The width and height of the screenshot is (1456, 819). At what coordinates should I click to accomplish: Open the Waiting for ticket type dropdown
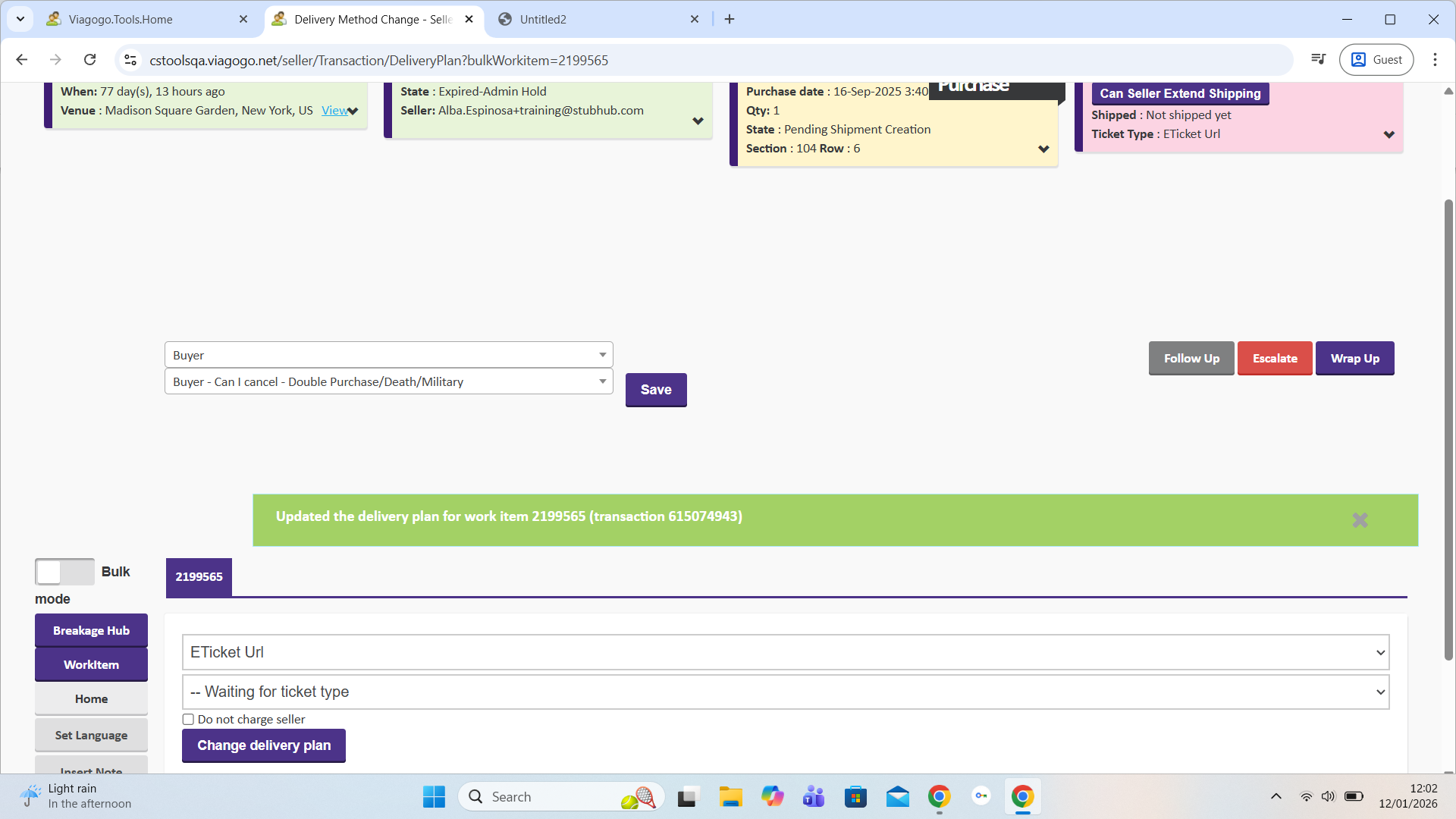785,692
